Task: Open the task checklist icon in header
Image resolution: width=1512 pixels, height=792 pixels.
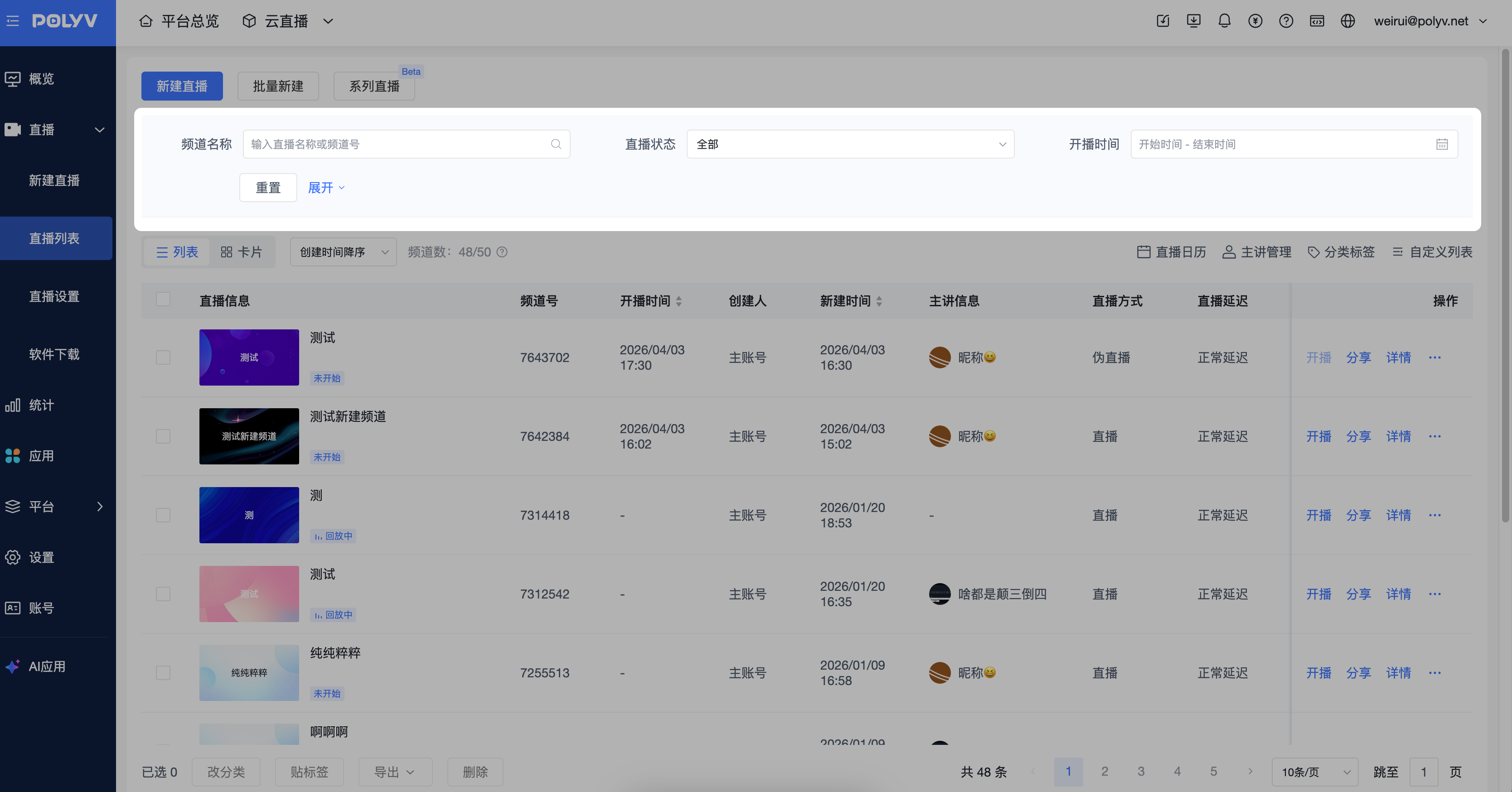Action: point(1163,21)
